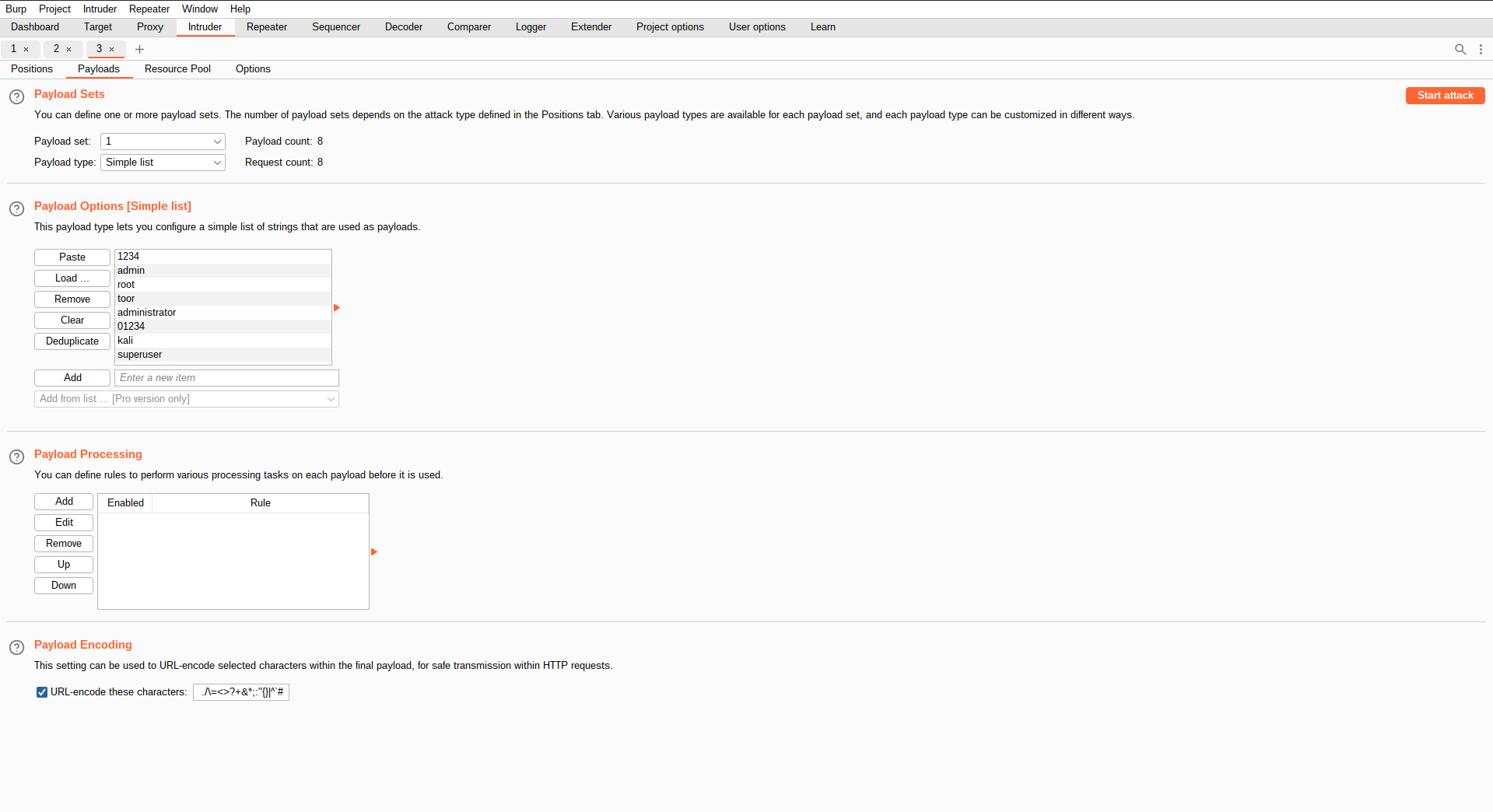
Task: Open help for Payload Encoding section
Action: 16,648
